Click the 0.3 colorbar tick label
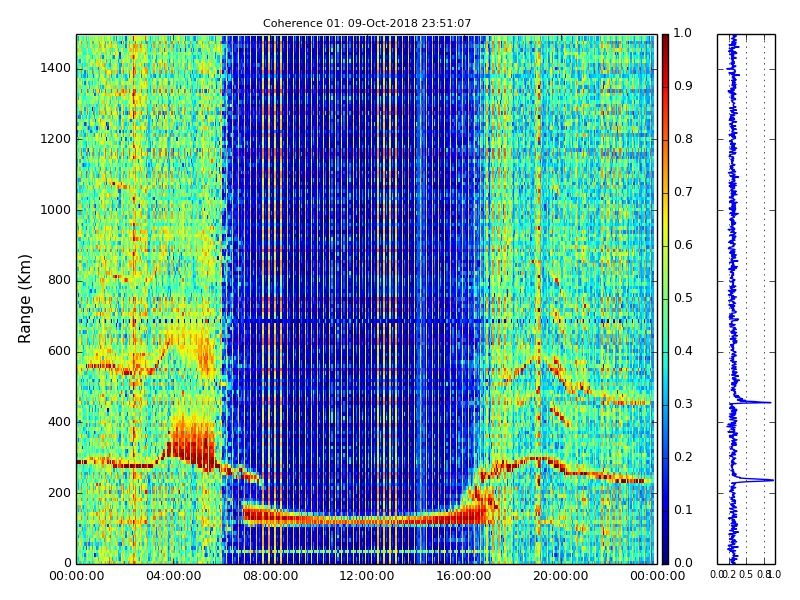The height and width of the screenshot is (600, 800). 683,404
